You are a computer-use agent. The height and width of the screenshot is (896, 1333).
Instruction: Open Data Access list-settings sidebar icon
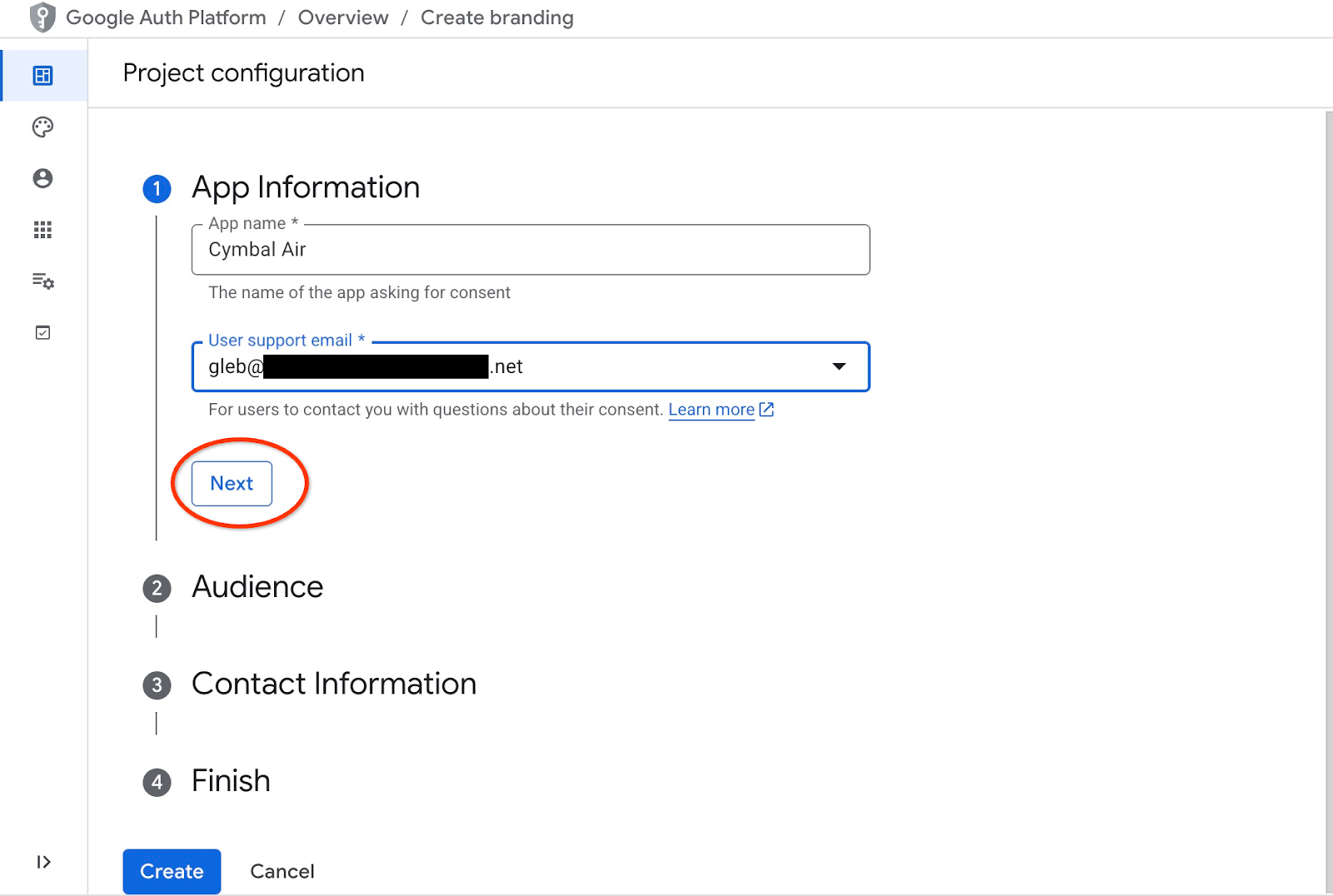coord(42,281)
